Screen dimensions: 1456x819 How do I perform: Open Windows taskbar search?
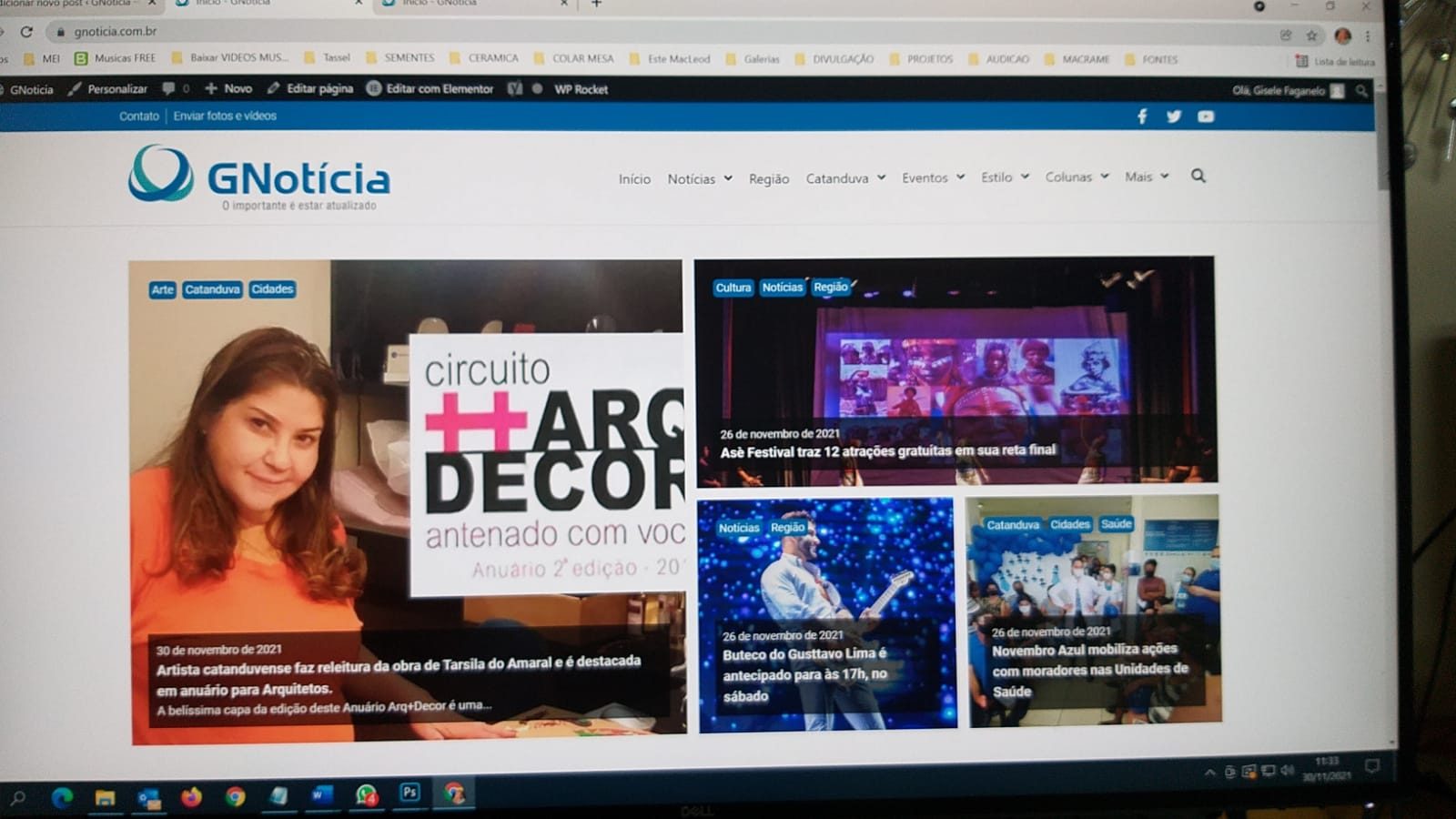click(17, 798)
